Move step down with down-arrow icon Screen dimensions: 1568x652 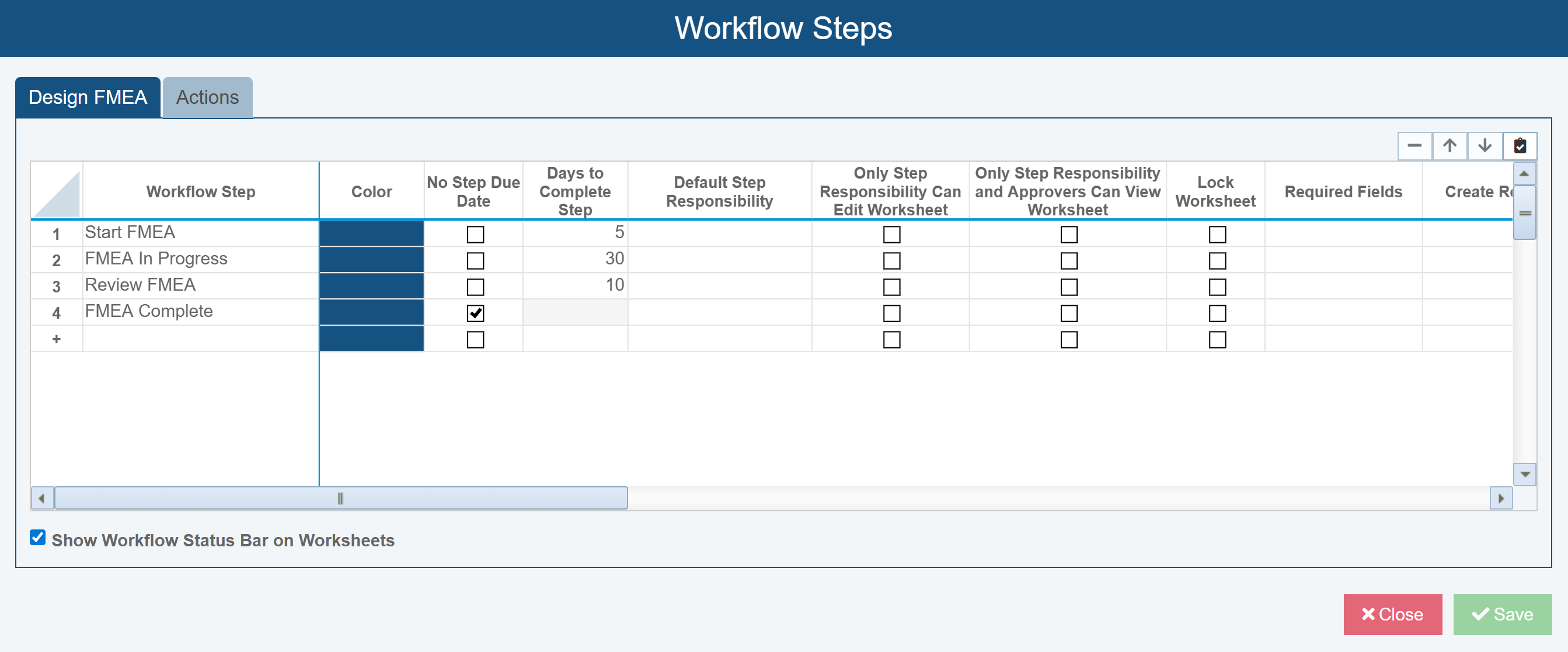pyautogui.click(x=1485, y=145)
